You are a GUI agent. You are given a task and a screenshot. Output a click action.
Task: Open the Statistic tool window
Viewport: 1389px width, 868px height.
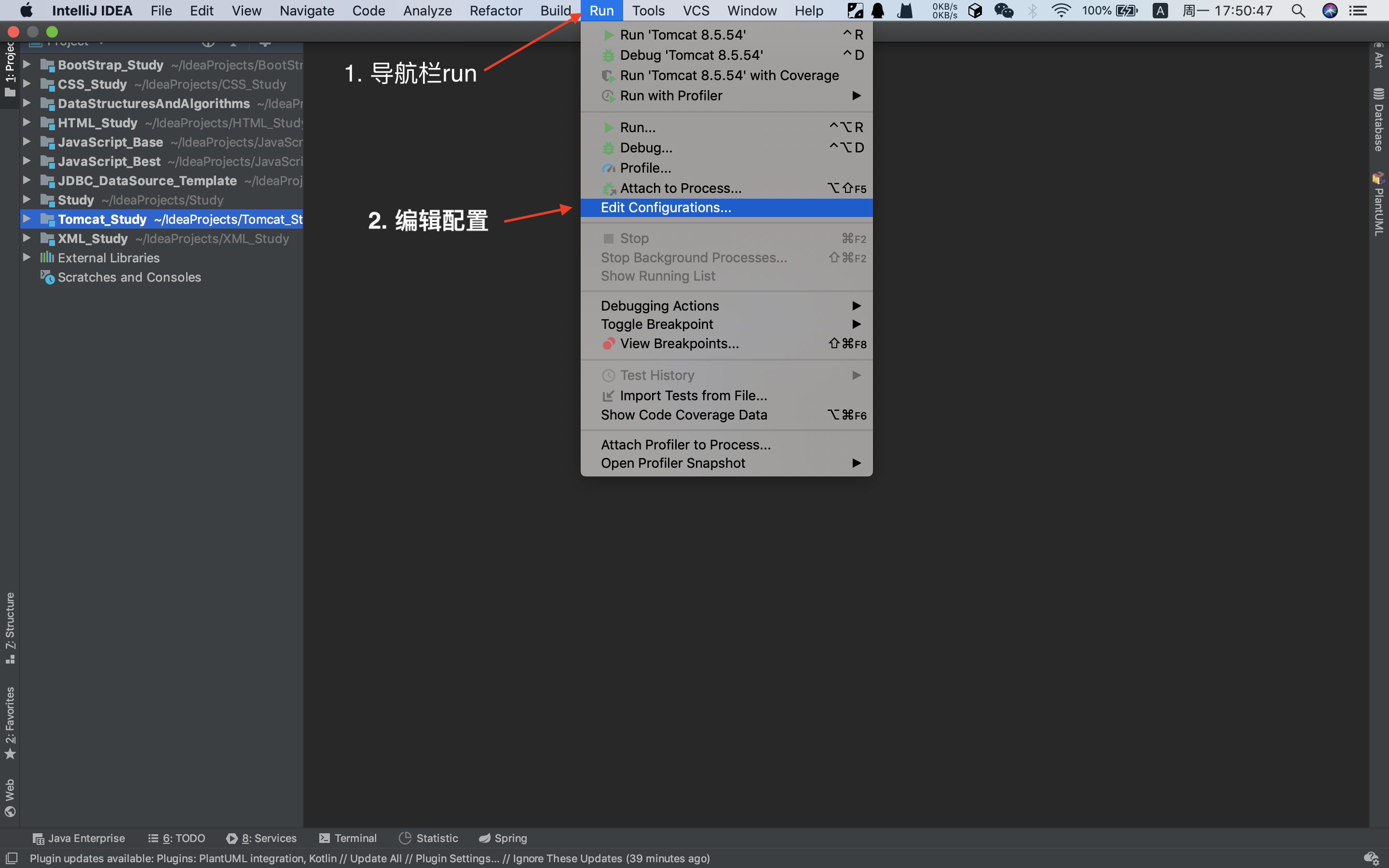(429, 838)
